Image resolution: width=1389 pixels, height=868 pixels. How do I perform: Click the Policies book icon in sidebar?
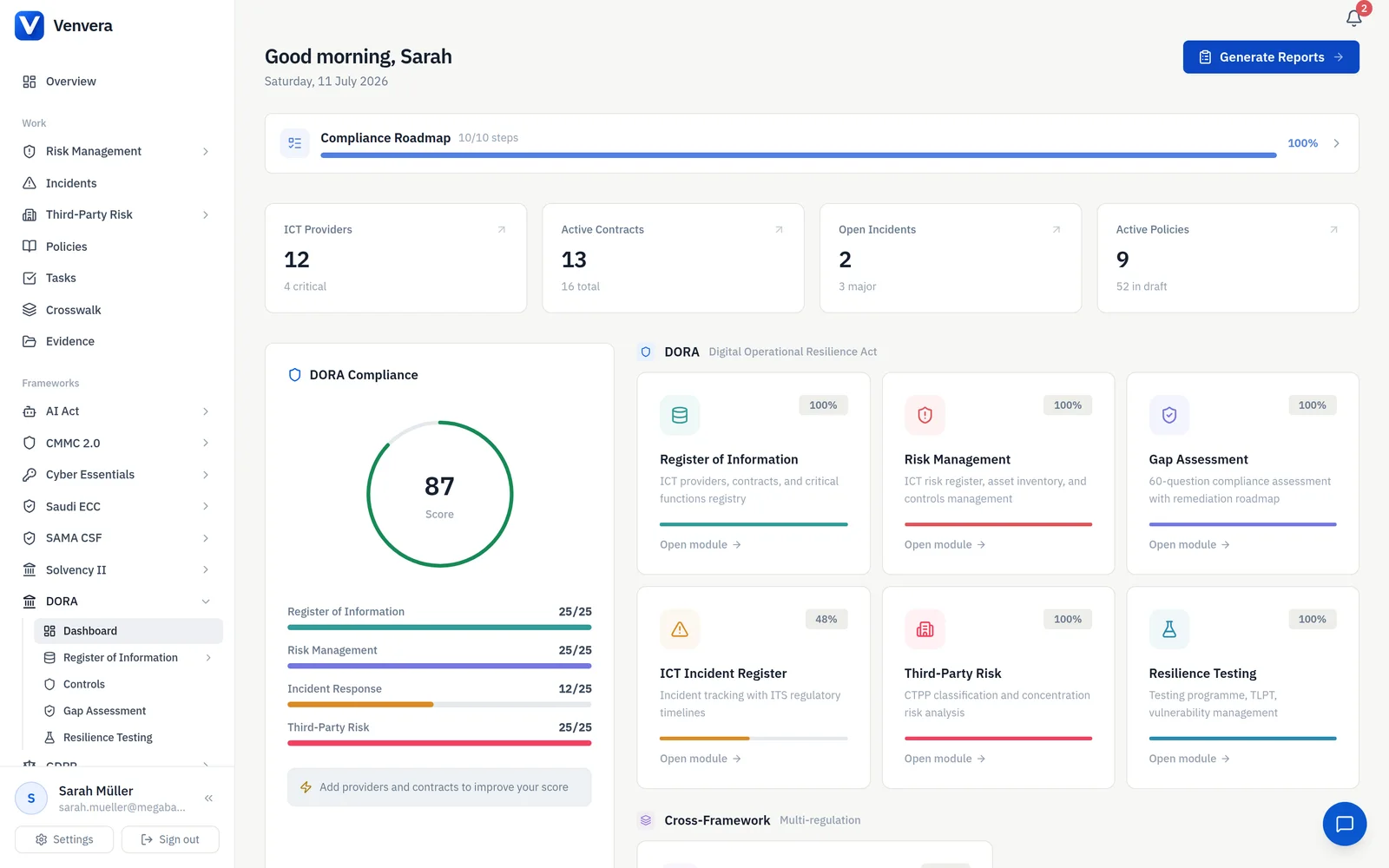point(30,247)
